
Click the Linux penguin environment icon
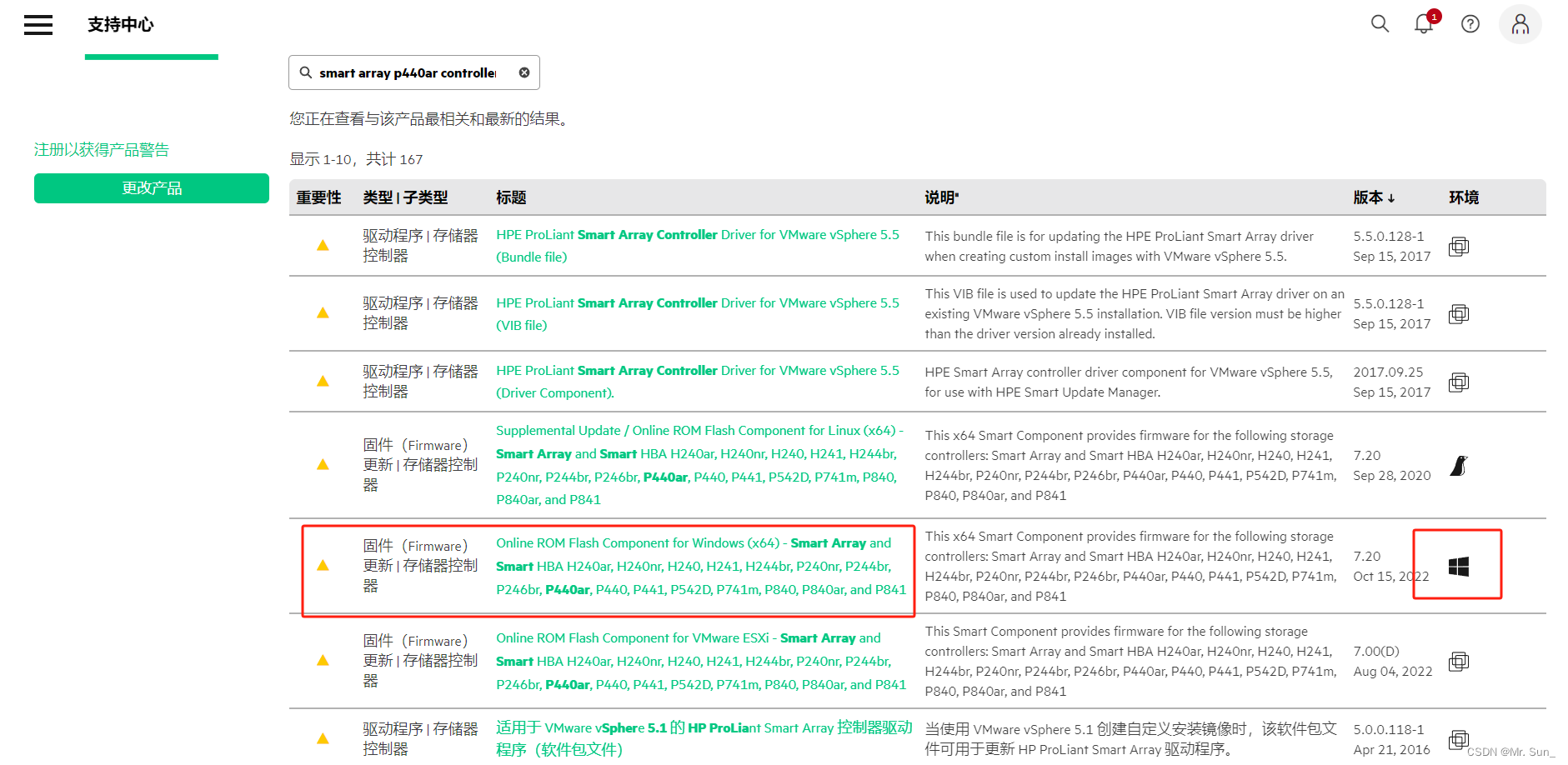click(1459, 466)
